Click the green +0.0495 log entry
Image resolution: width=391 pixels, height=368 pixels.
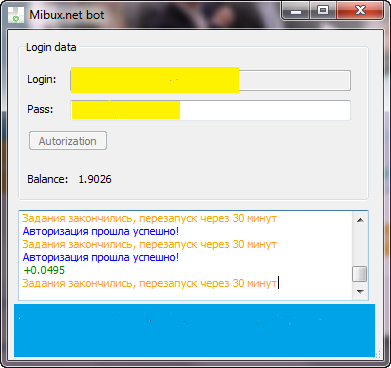(44, 270)
